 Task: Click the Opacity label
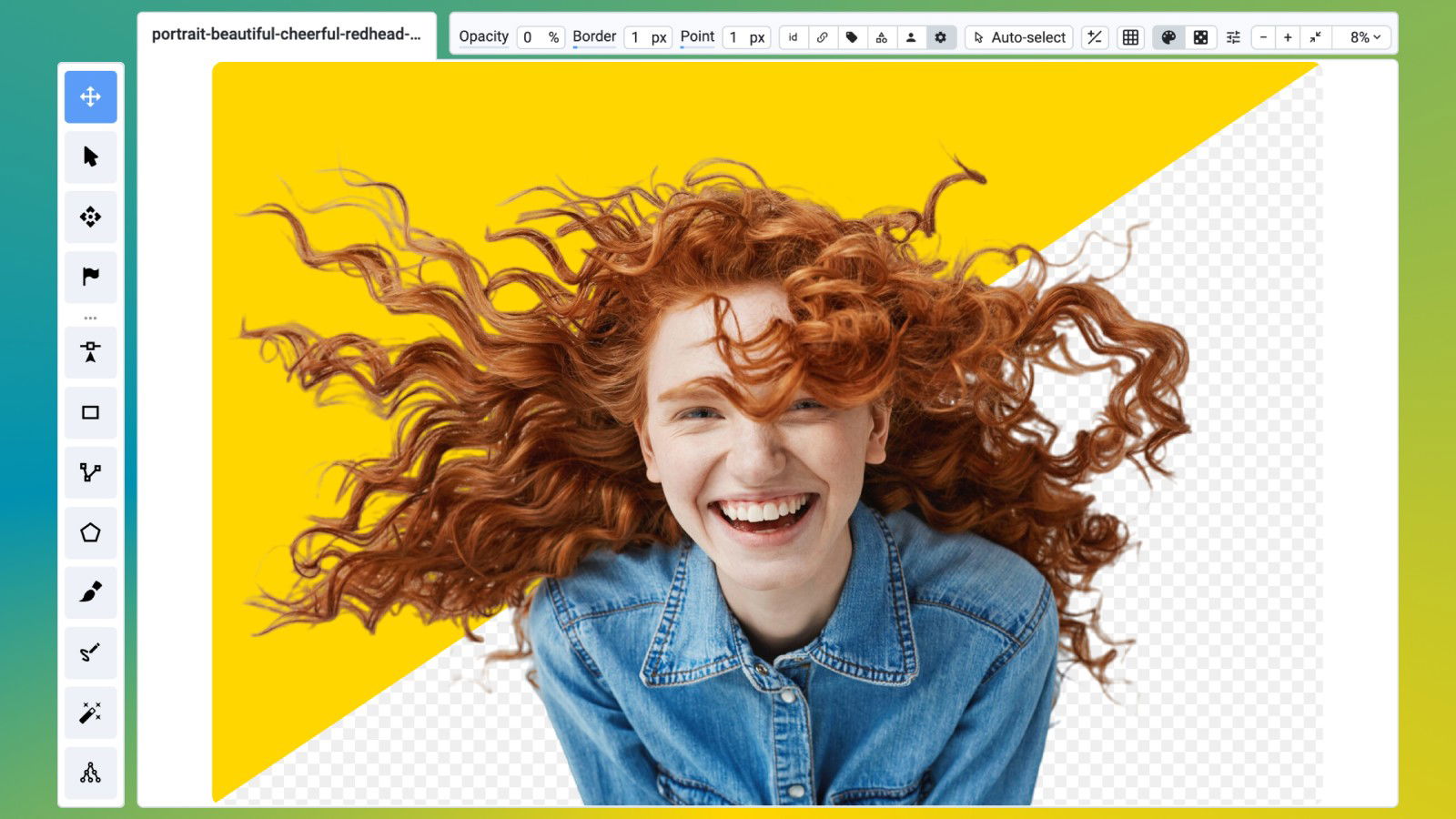(x=483, y=36)
